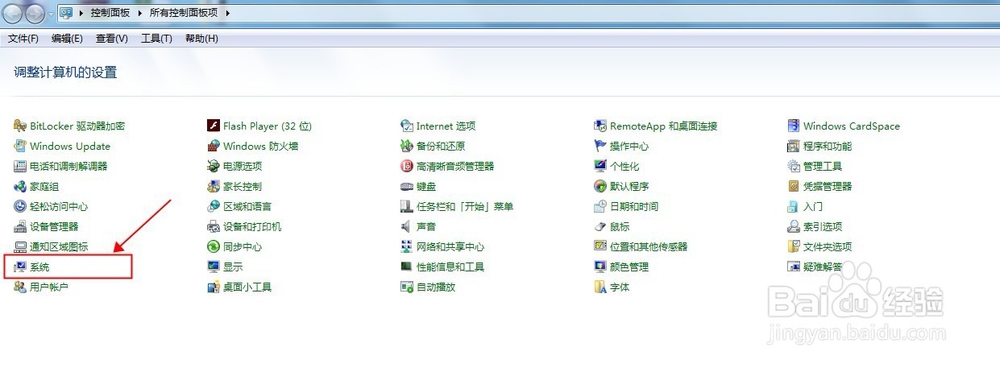Click the 家长控制 icon
1000x368 pixels.
[214, 186]
